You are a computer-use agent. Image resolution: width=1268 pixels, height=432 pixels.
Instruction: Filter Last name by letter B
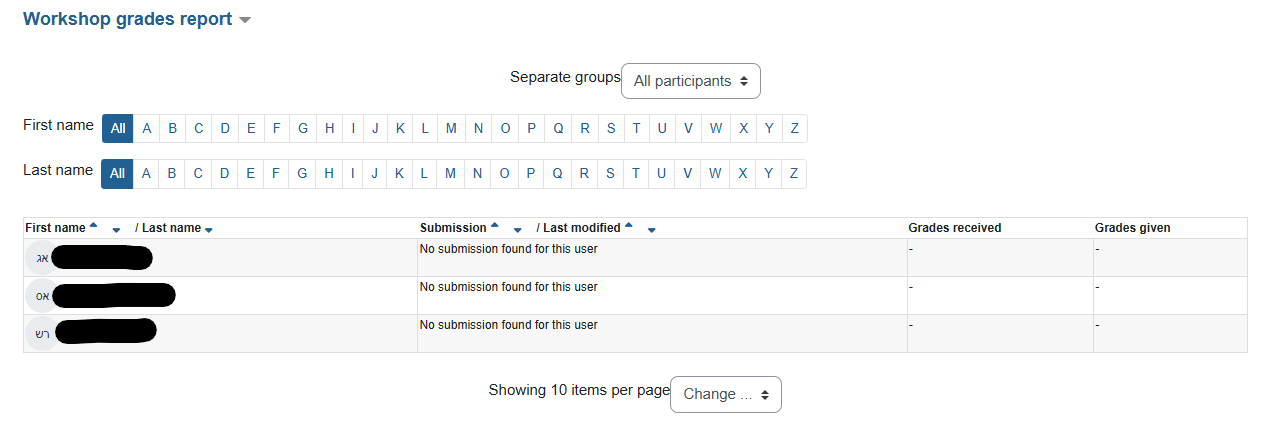[x=172, y=173]
